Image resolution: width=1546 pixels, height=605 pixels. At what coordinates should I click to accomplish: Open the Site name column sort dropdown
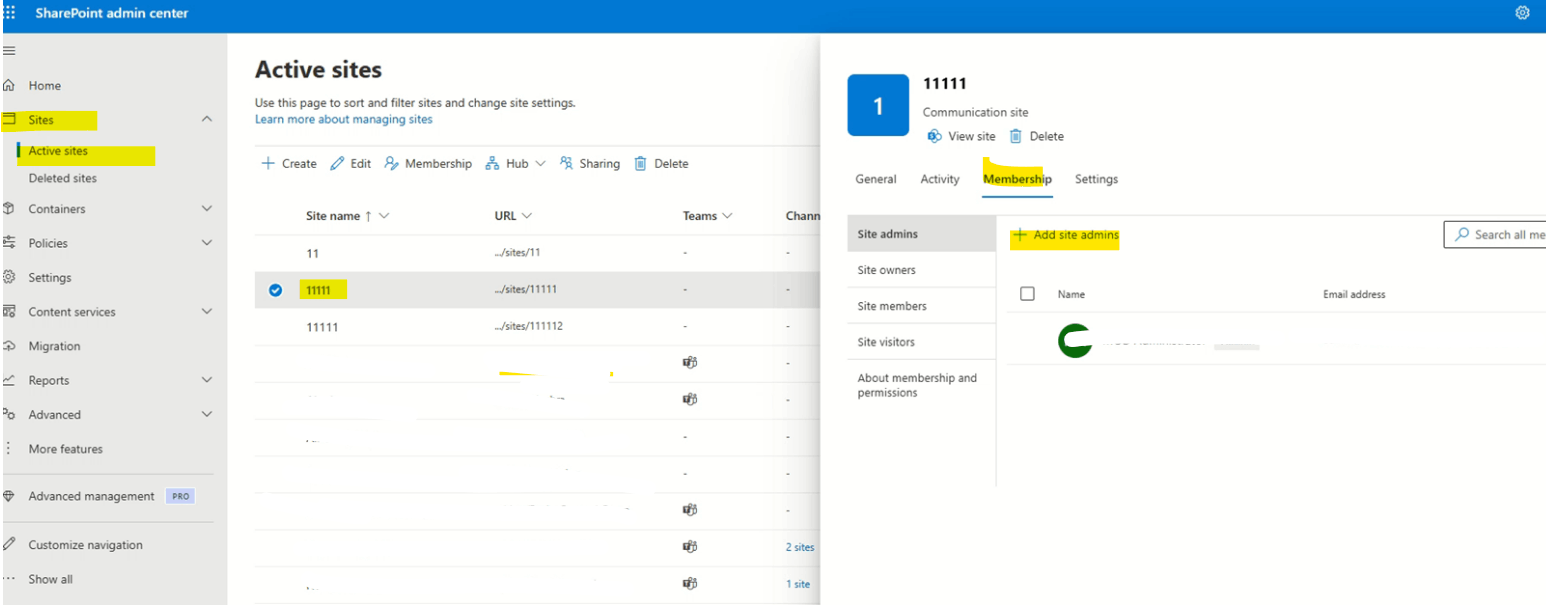point(385,216)
